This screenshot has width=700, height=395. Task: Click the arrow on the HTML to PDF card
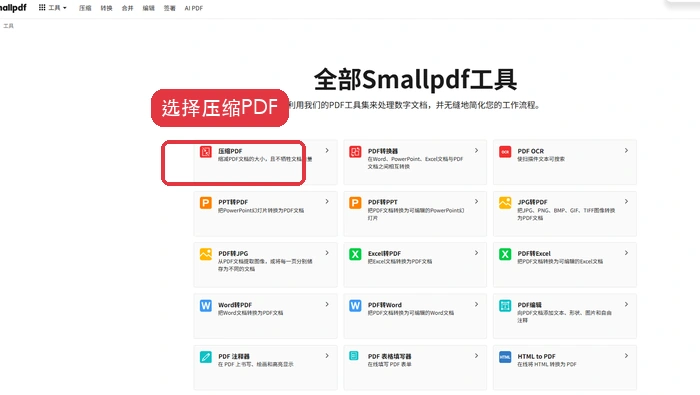pyautogui.click(x=626, y=356)
